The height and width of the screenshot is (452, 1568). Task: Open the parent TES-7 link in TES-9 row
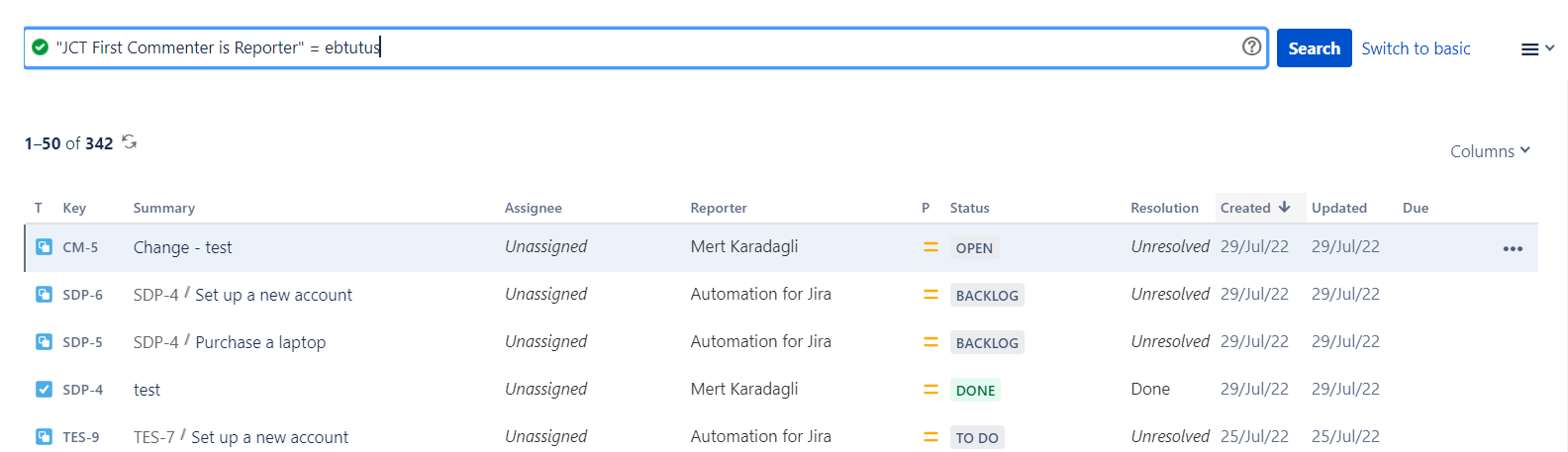pyautogui.click(x=154, y=437)
